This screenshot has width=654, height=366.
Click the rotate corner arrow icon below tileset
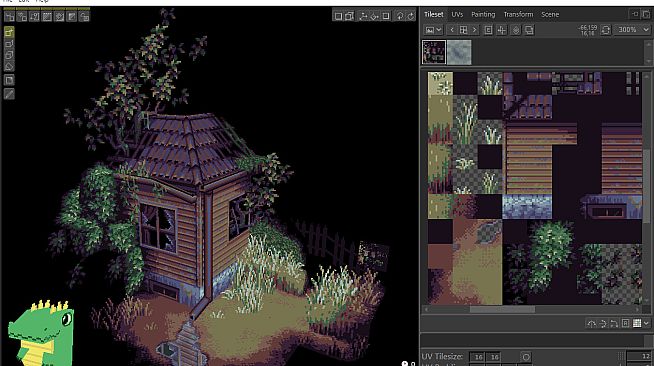coord(614,323)
